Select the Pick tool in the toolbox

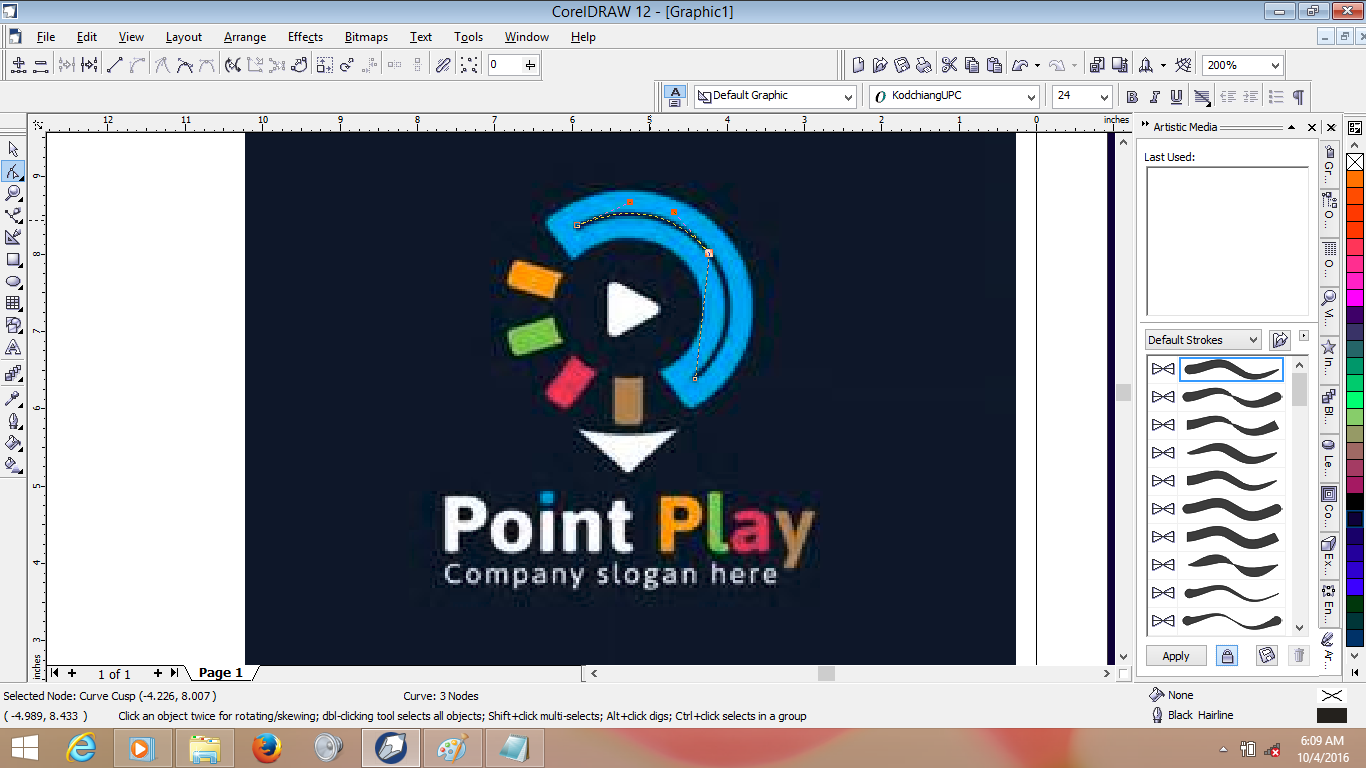click(x=14, y=150)
